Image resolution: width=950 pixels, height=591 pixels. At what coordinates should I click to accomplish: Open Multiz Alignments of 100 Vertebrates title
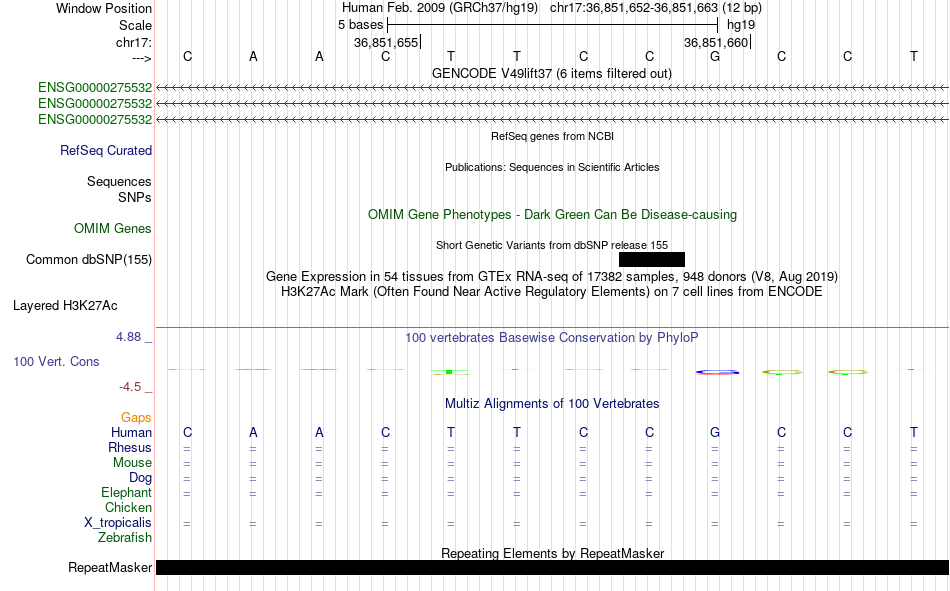[x=552, y=404]
